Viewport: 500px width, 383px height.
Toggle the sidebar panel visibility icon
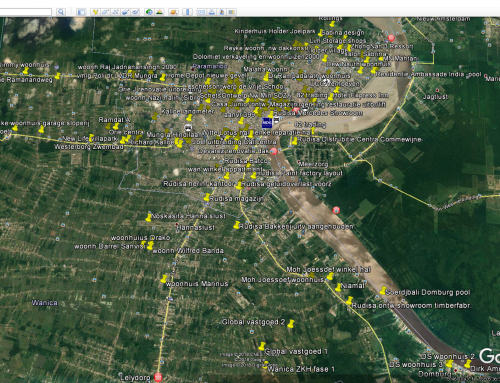(81, 12)
